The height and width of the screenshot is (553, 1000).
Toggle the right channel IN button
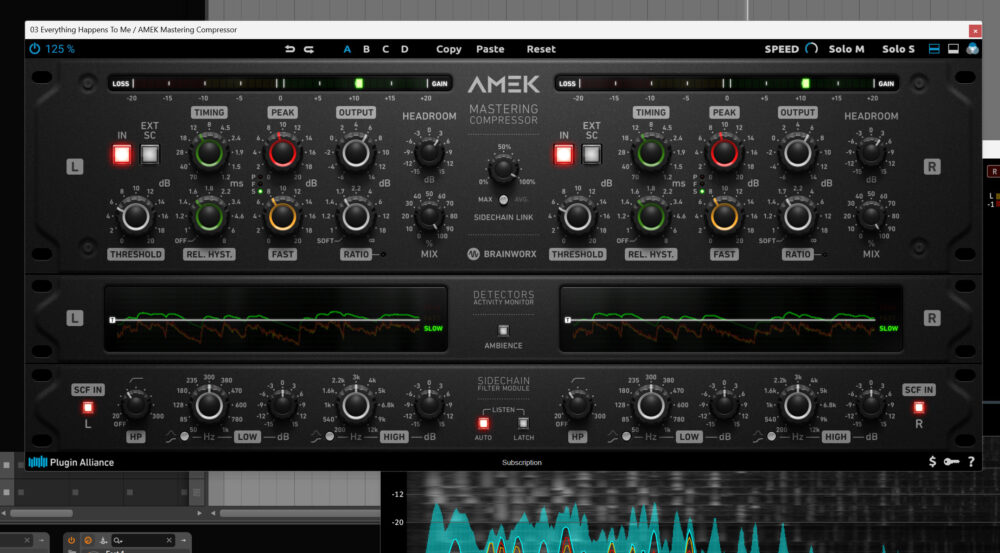click(x=564, y=154)
